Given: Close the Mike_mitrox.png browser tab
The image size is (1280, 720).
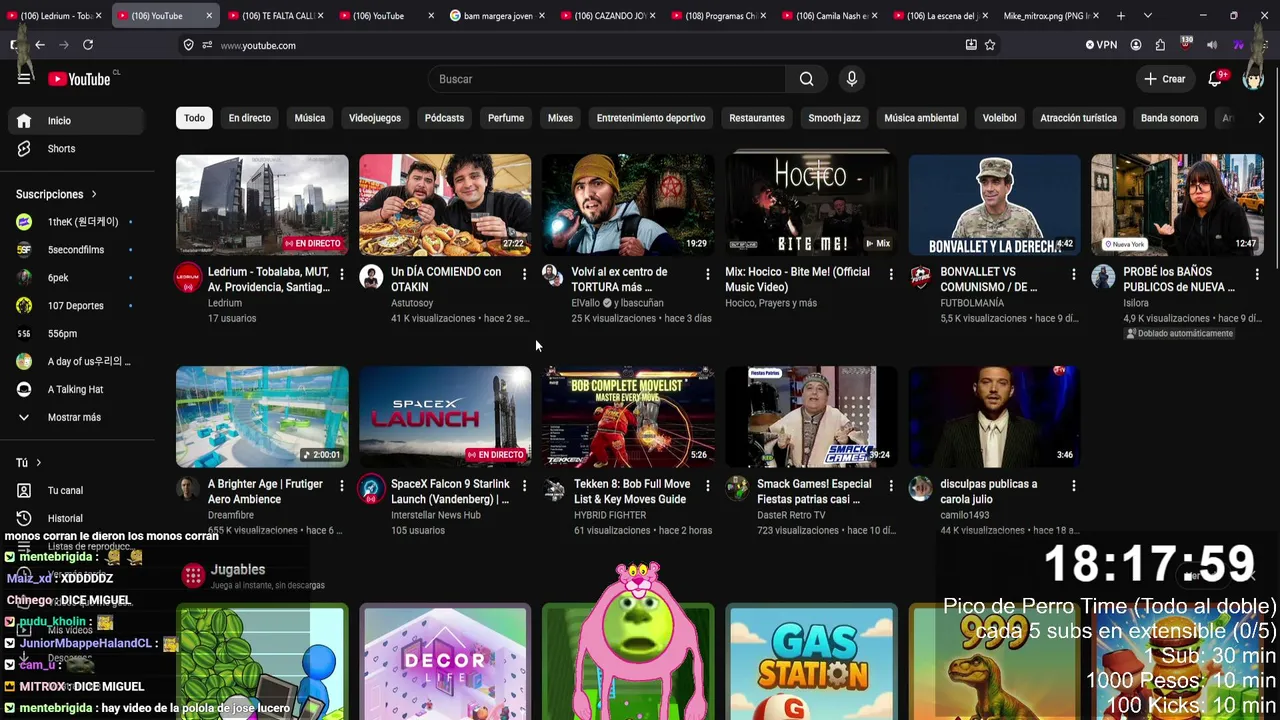Looking at the screenshot, I should coord(1097,16).
